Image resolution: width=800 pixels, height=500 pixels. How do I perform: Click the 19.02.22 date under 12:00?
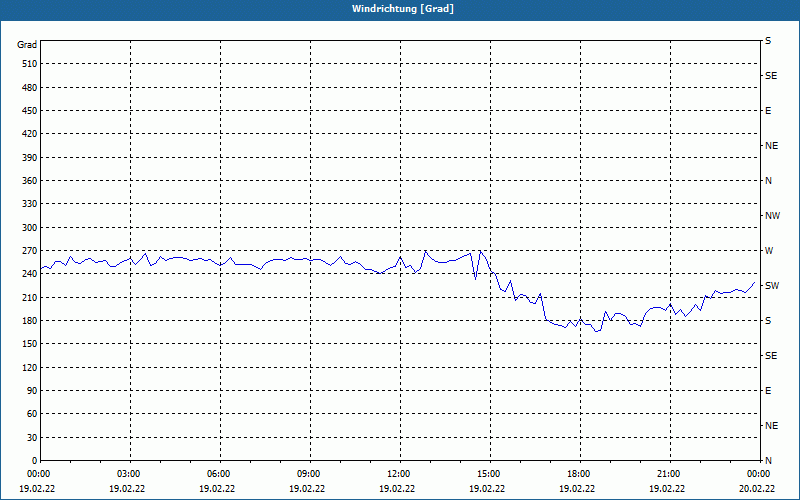(x=397, y=489)
